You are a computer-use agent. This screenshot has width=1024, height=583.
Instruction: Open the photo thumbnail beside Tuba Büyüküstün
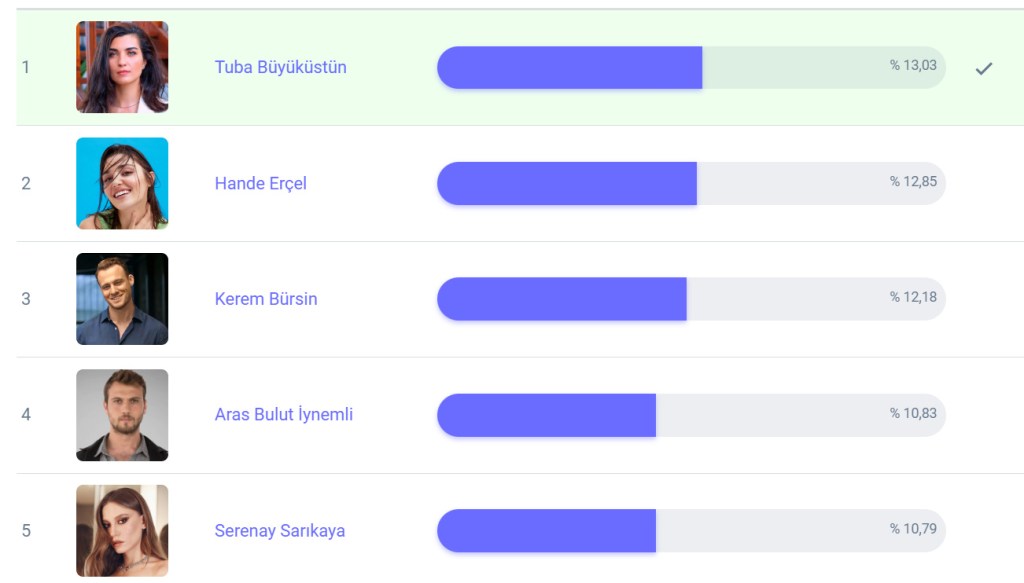(x=122, y=67)
